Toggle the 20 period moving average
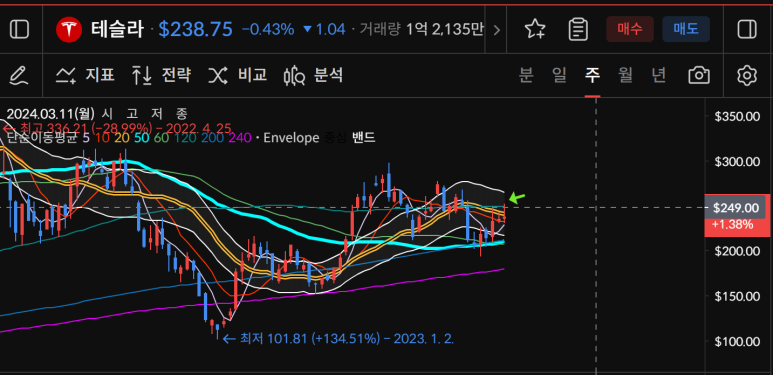773x375 pixels. coord(122,138)
